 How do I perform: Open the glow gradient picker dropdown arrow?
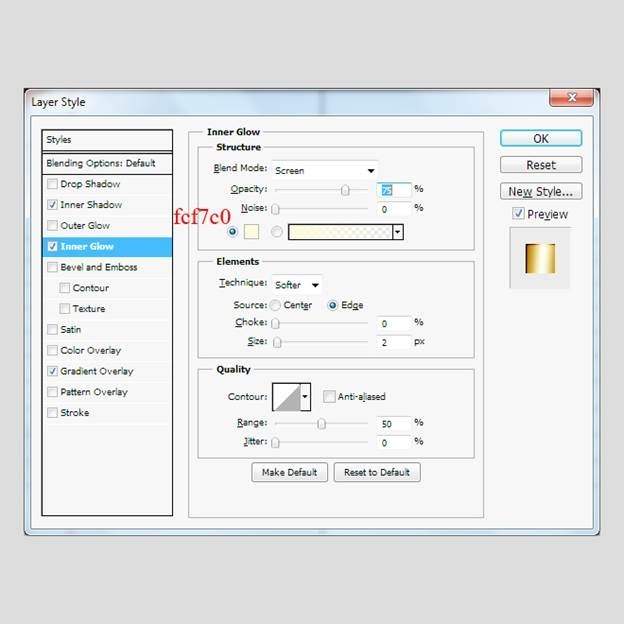point(398,232)
